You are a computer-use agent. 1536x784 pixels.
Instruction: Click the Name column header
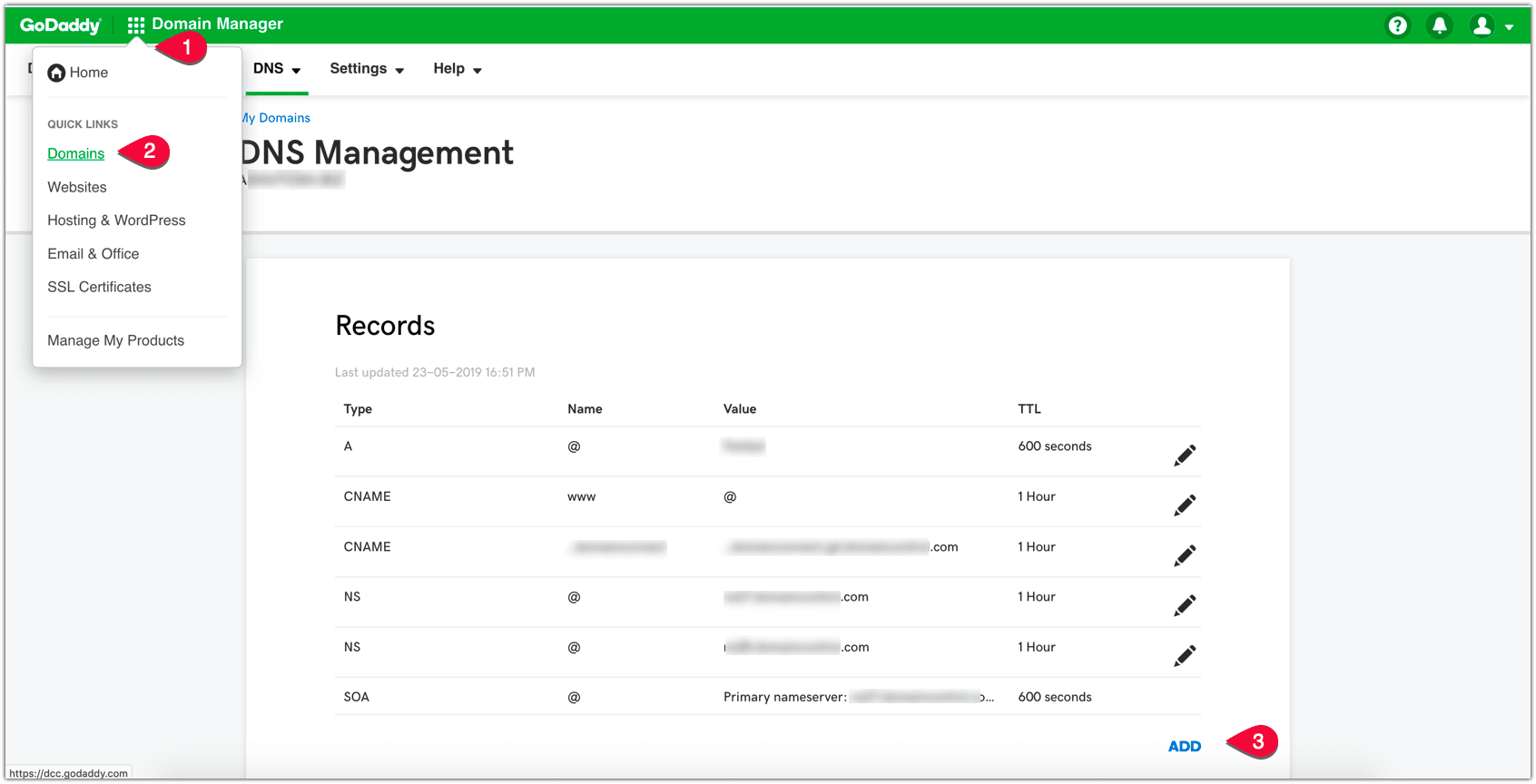pos(585,409)
